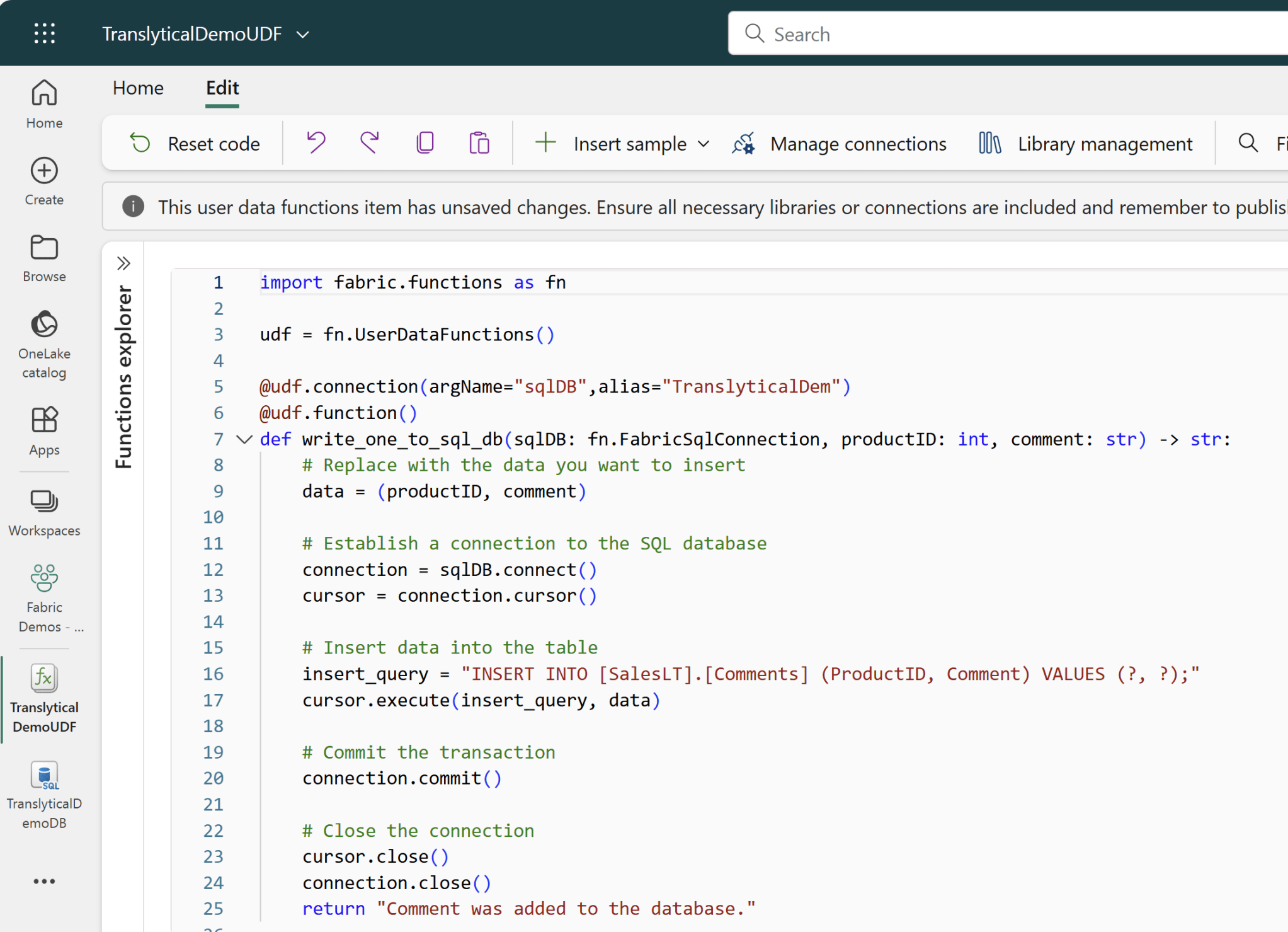Open Home from the sidebar

[43, 103]
